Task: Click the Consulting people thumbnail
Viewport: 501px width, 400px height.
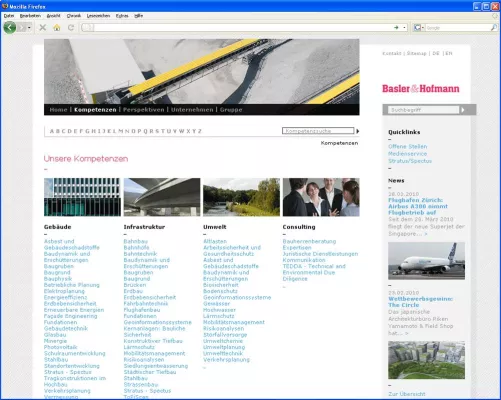Action: (321, 197)
